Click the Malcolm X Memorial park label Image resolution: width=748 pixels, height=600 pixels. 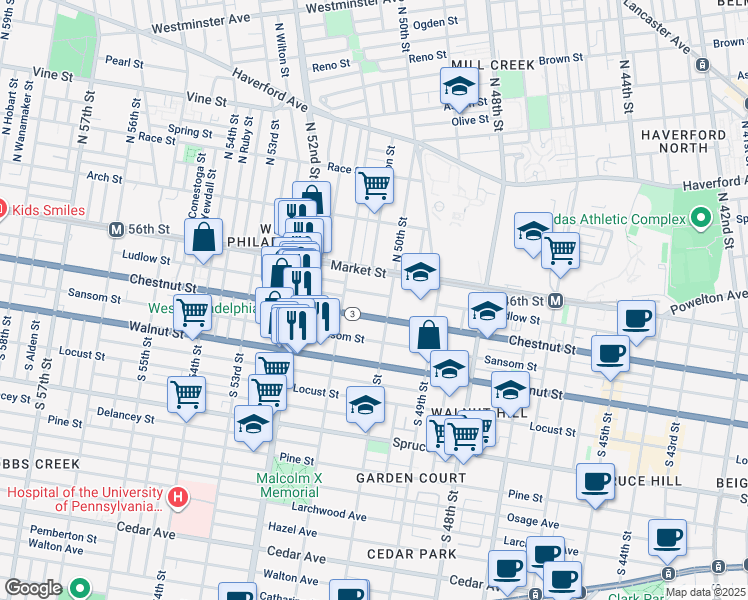290,485
